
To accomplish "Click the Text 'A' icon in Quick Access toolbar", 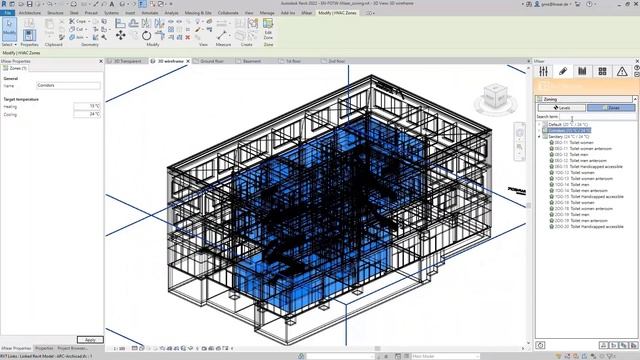I will 112,4.
